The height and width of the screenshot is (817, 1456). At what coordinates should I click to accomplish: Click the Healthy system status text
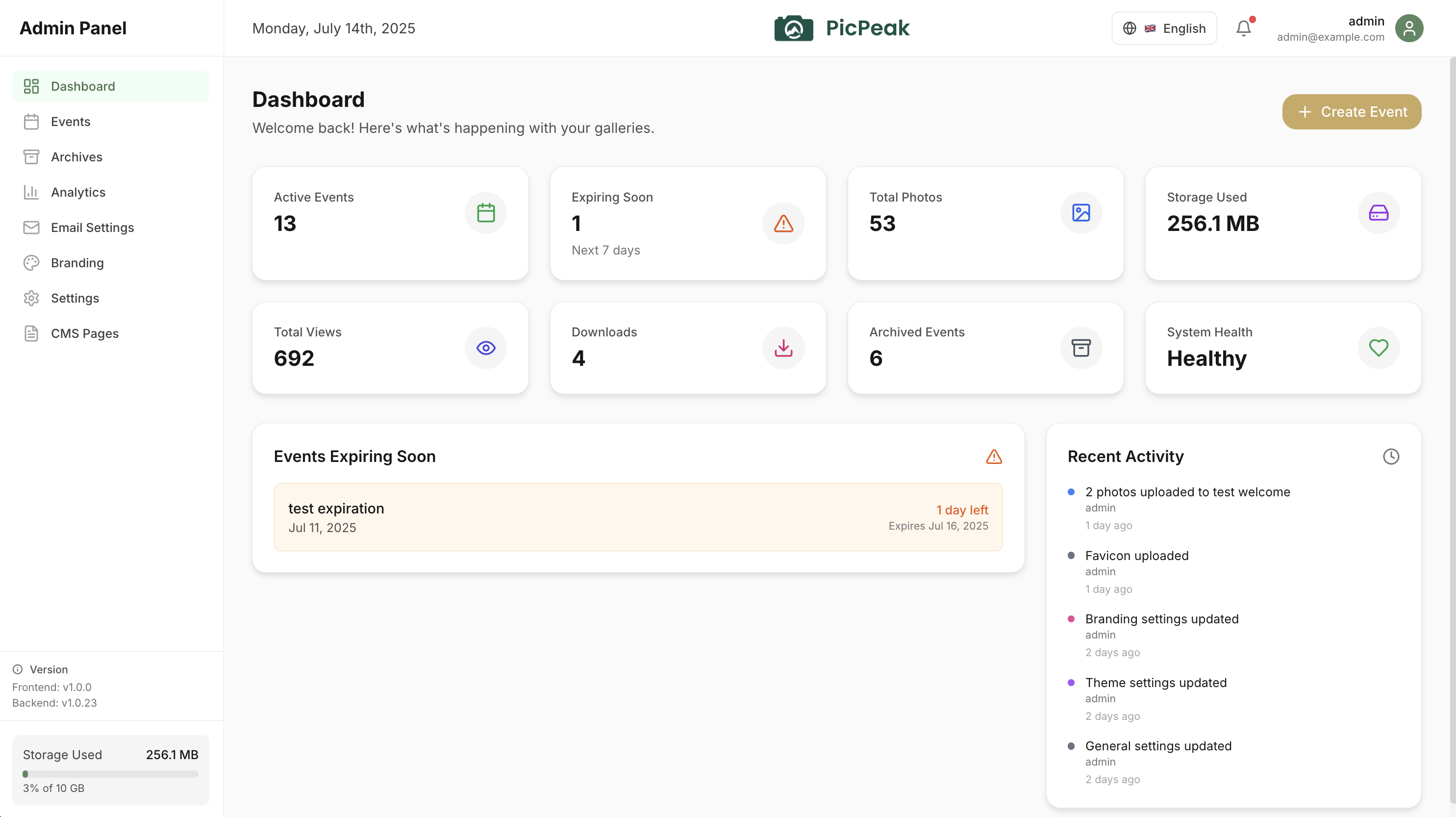pos(1207,358)
